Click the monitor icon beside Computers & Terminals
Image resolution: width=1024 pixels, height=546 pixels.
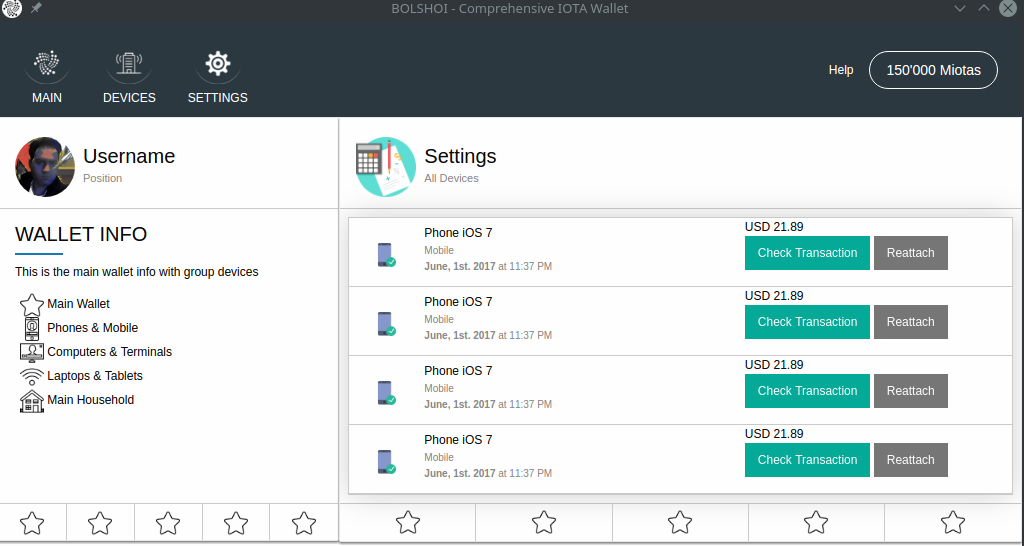(32, 352)
